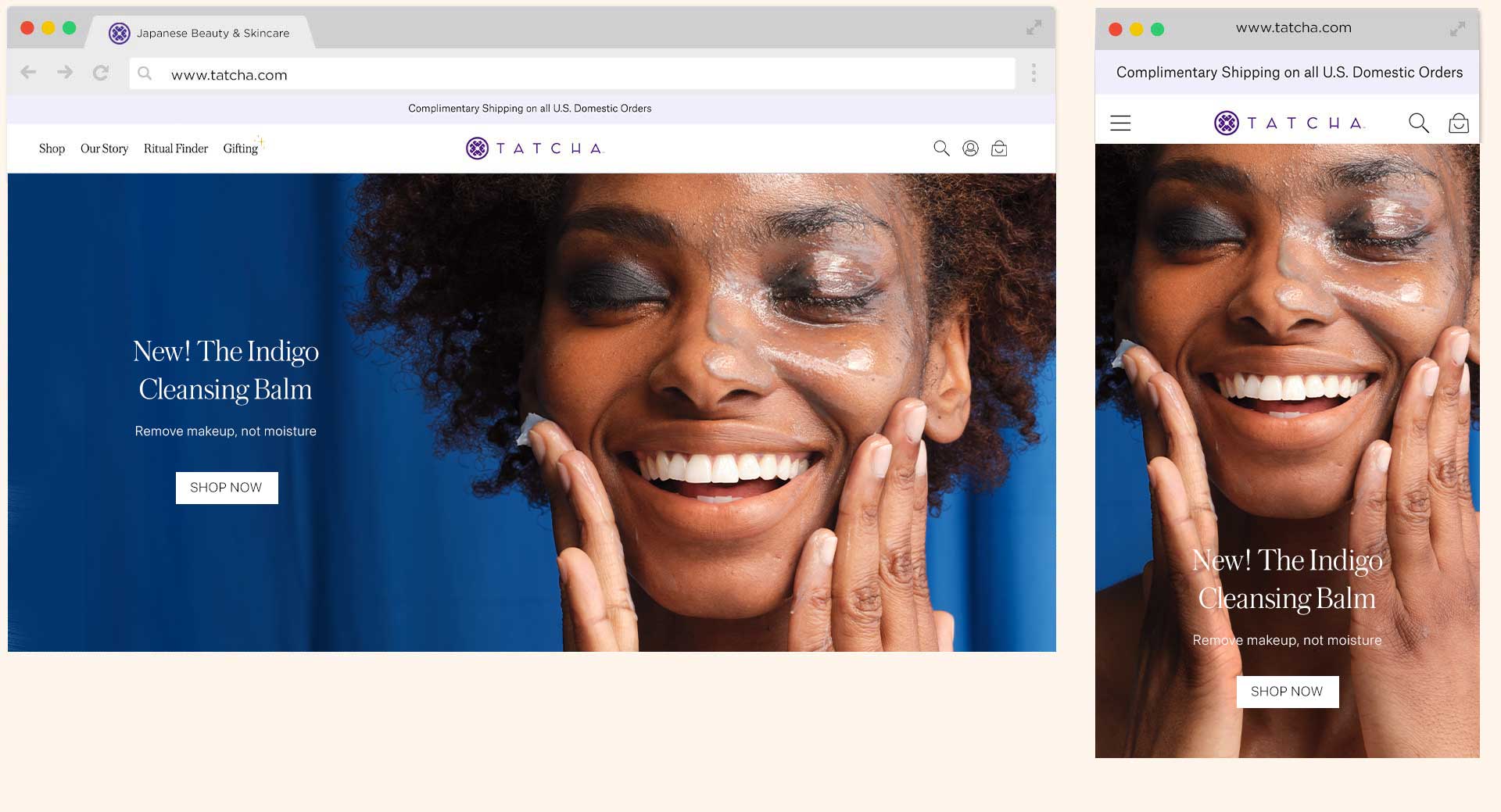Open site search on desktop header
1501x812 pixels.
tap(941, 148)
